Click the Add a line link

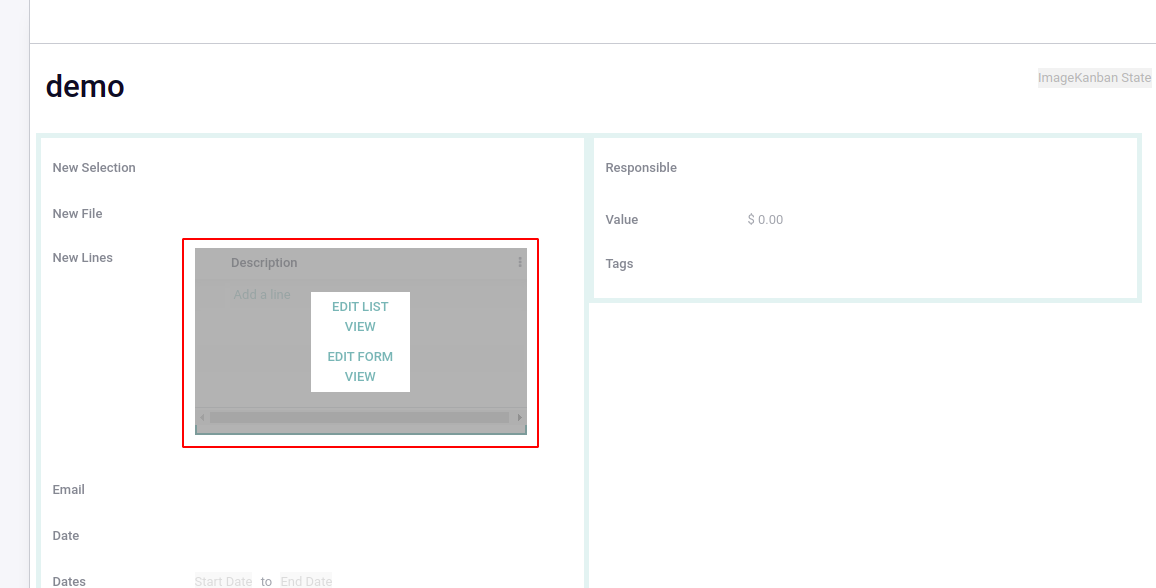click(262, 295)
